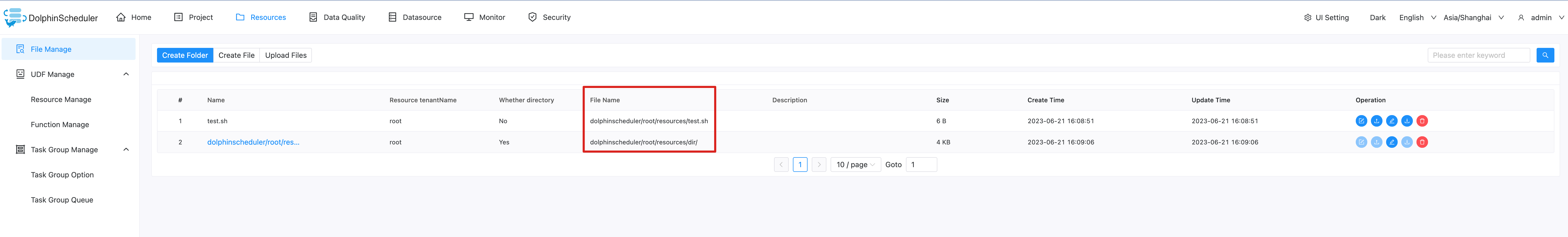Toggle Dark mode in the header
Viewport: 1568px width, 237px height.
pyautogui.click(x=1377, y=17)
